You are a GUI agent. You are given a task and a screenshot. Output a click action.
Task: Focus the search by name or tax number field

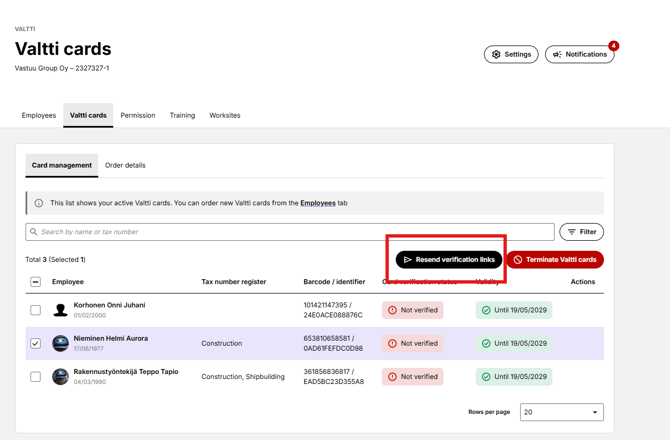(290, 232)
